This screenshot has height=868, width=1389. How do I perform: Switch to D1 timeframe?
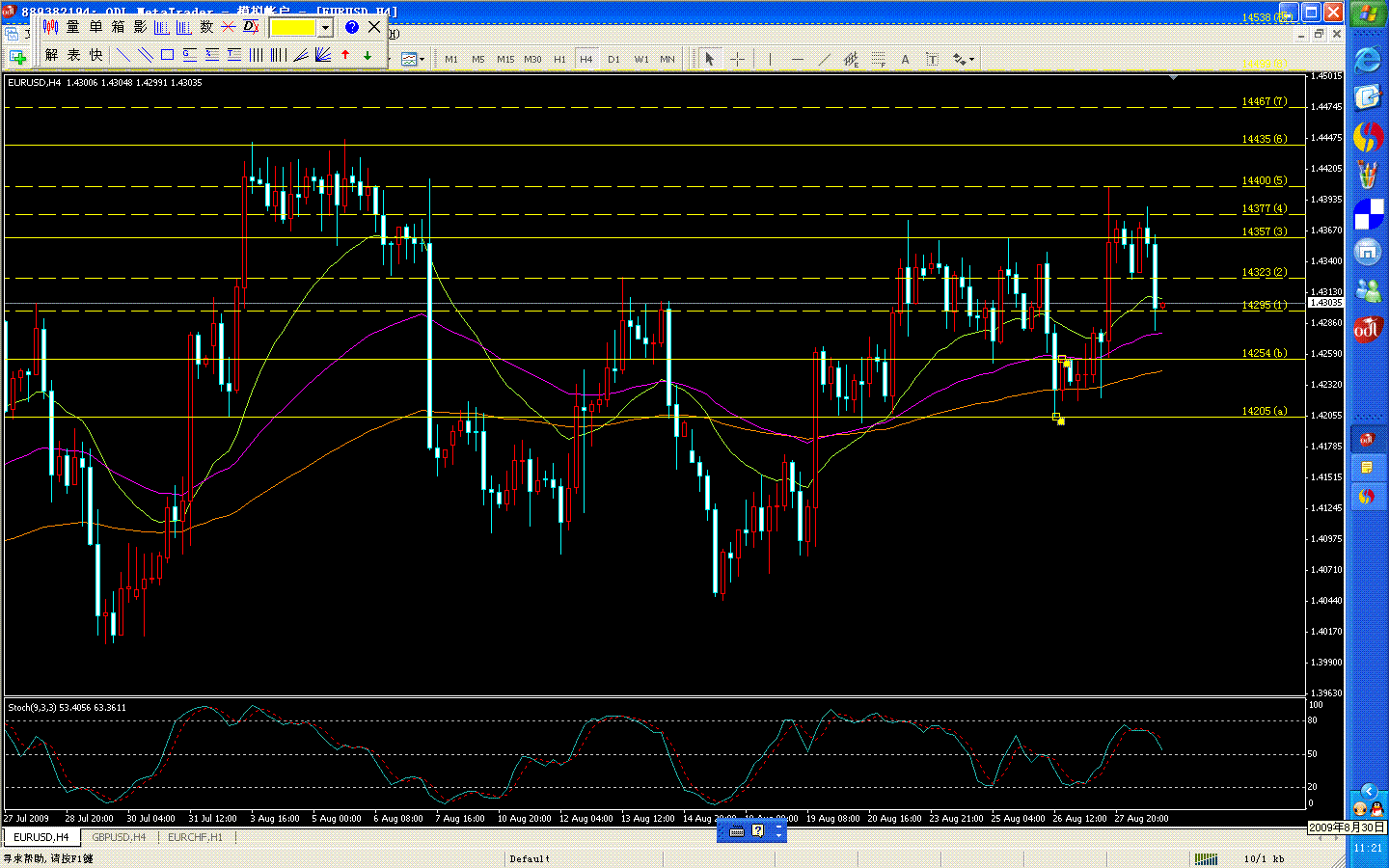613,59
